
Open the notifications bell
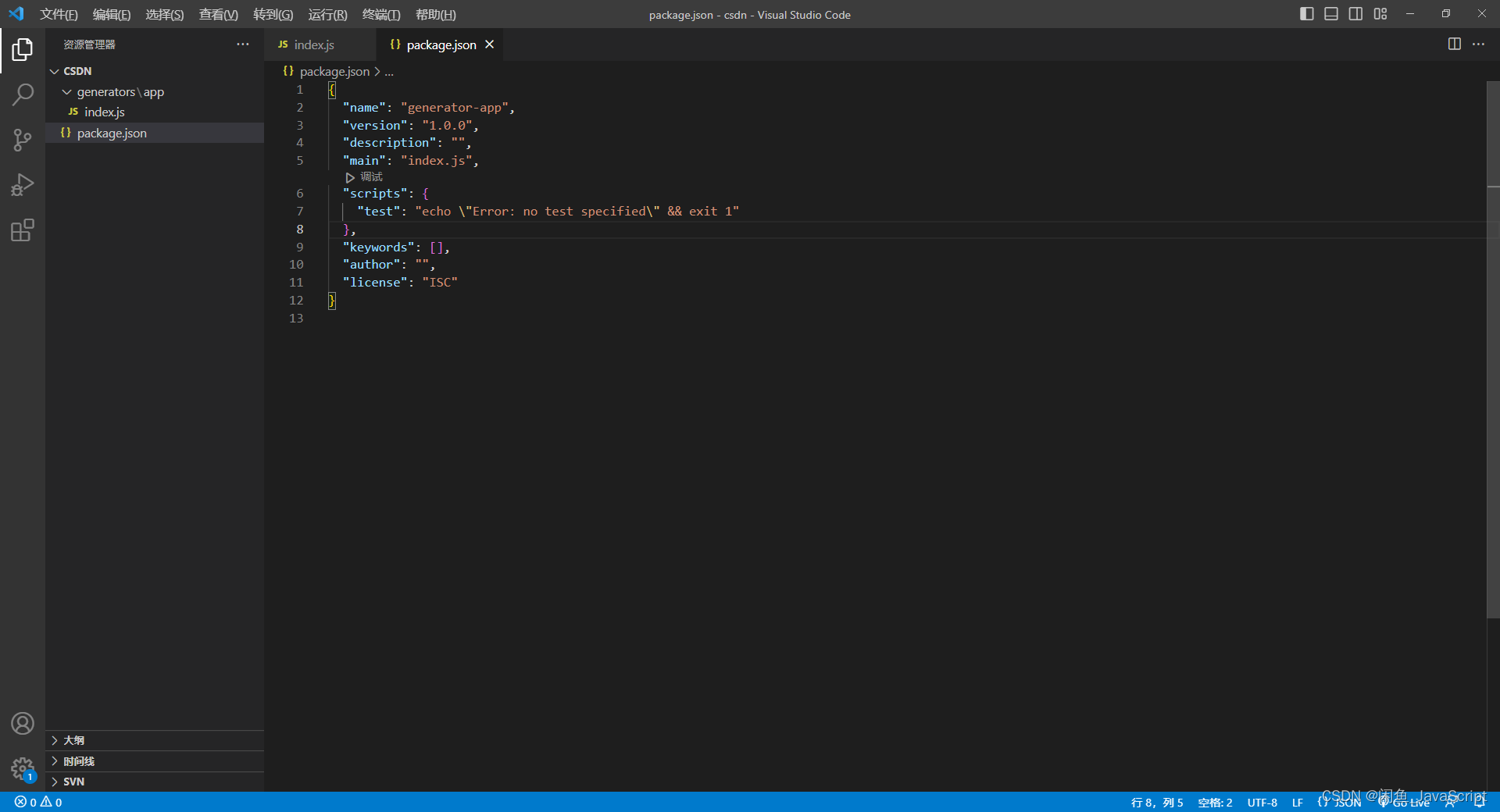pyautogui.click(x=1480, y=802)
